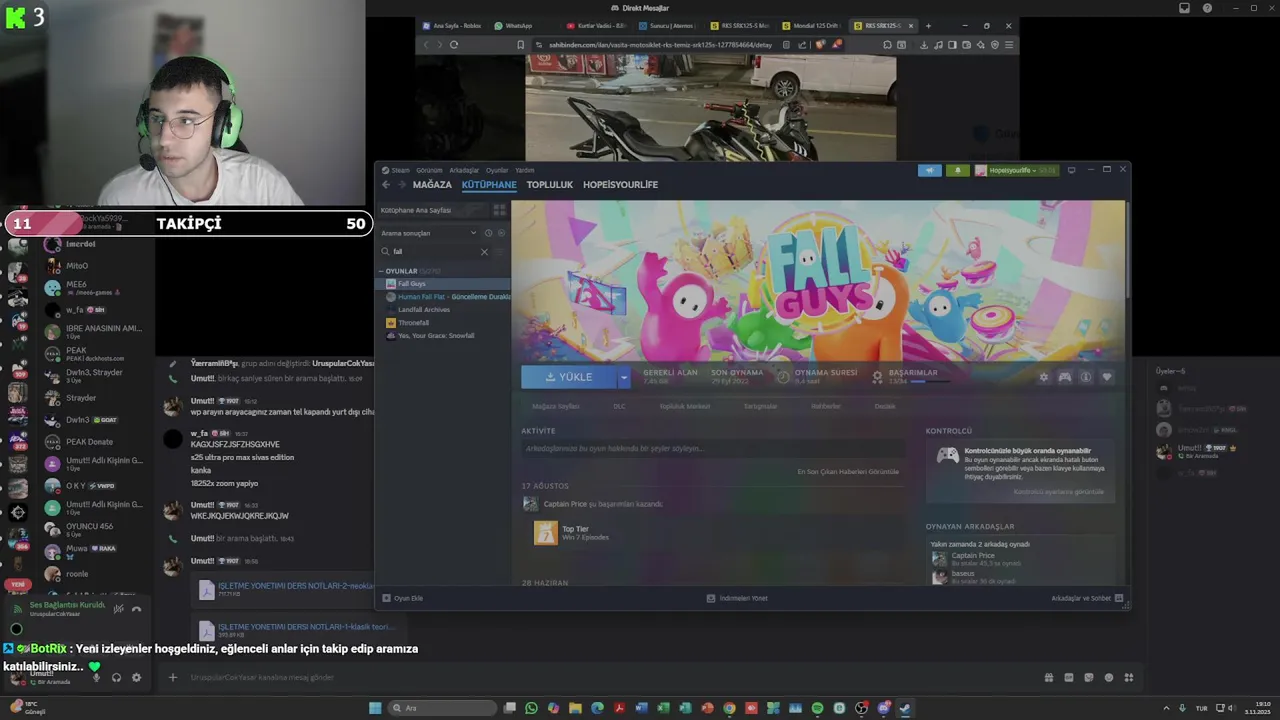Screen dimensions: 1280x720
Task: Switch to Ana Sayfa - Roblox tab
Action: pos(451,26)
